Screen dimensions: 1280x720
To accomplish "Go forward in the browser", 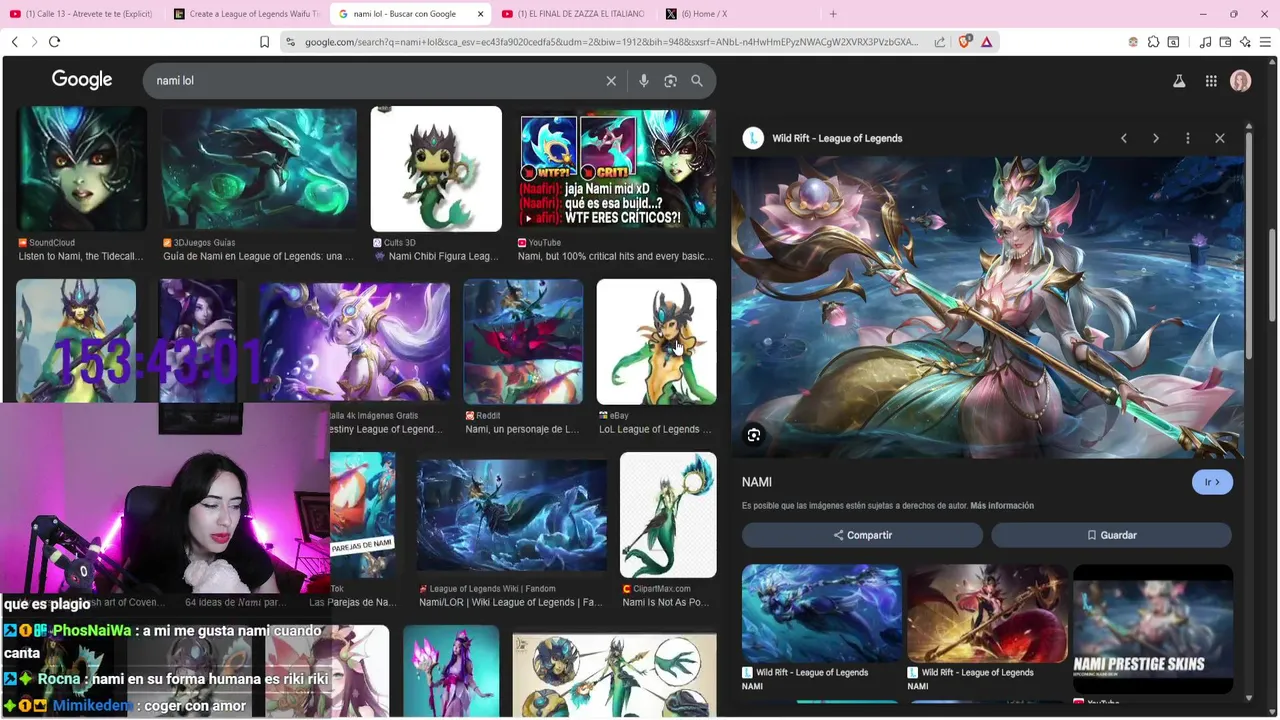I will pyautogui.click(x=34, y=42).
